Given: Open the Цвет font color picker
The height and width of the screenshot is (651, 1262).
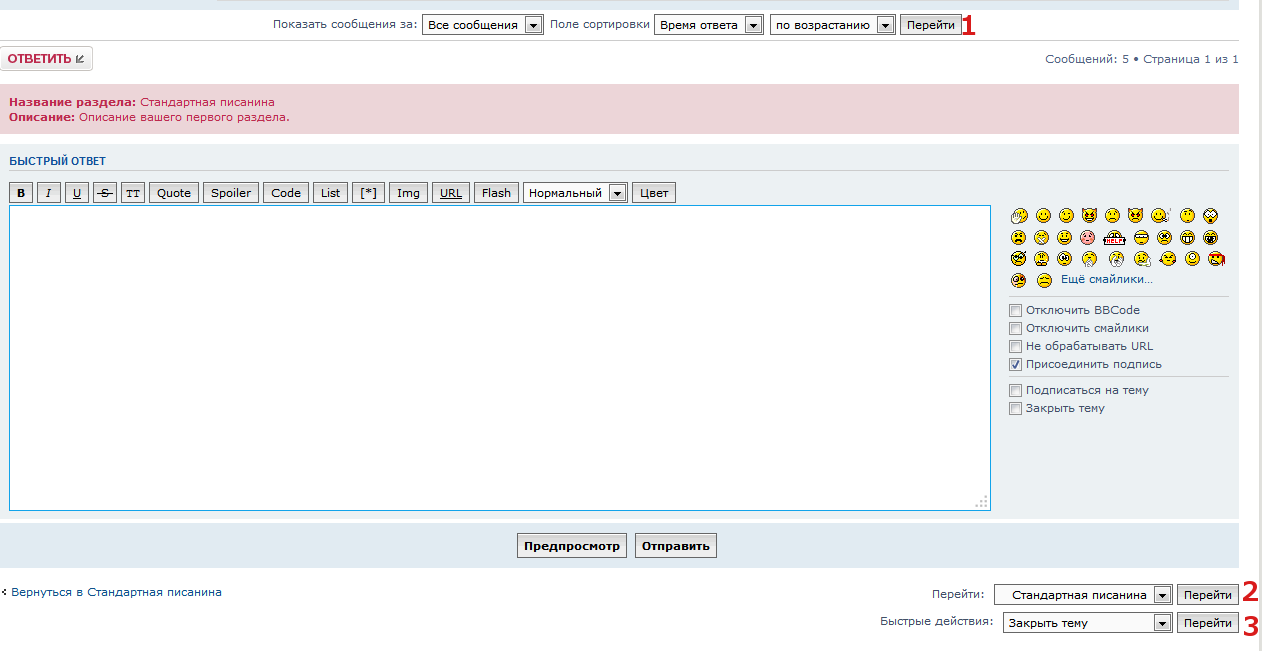Looking at the screenshot, I should pyautogui.click(x=654, y=193).
